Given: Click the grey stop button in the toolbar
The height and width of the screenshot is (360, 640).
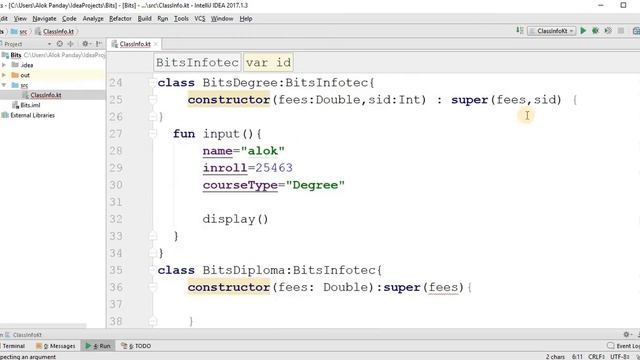Looking at the screenshot, I should (x=621, y=31).
